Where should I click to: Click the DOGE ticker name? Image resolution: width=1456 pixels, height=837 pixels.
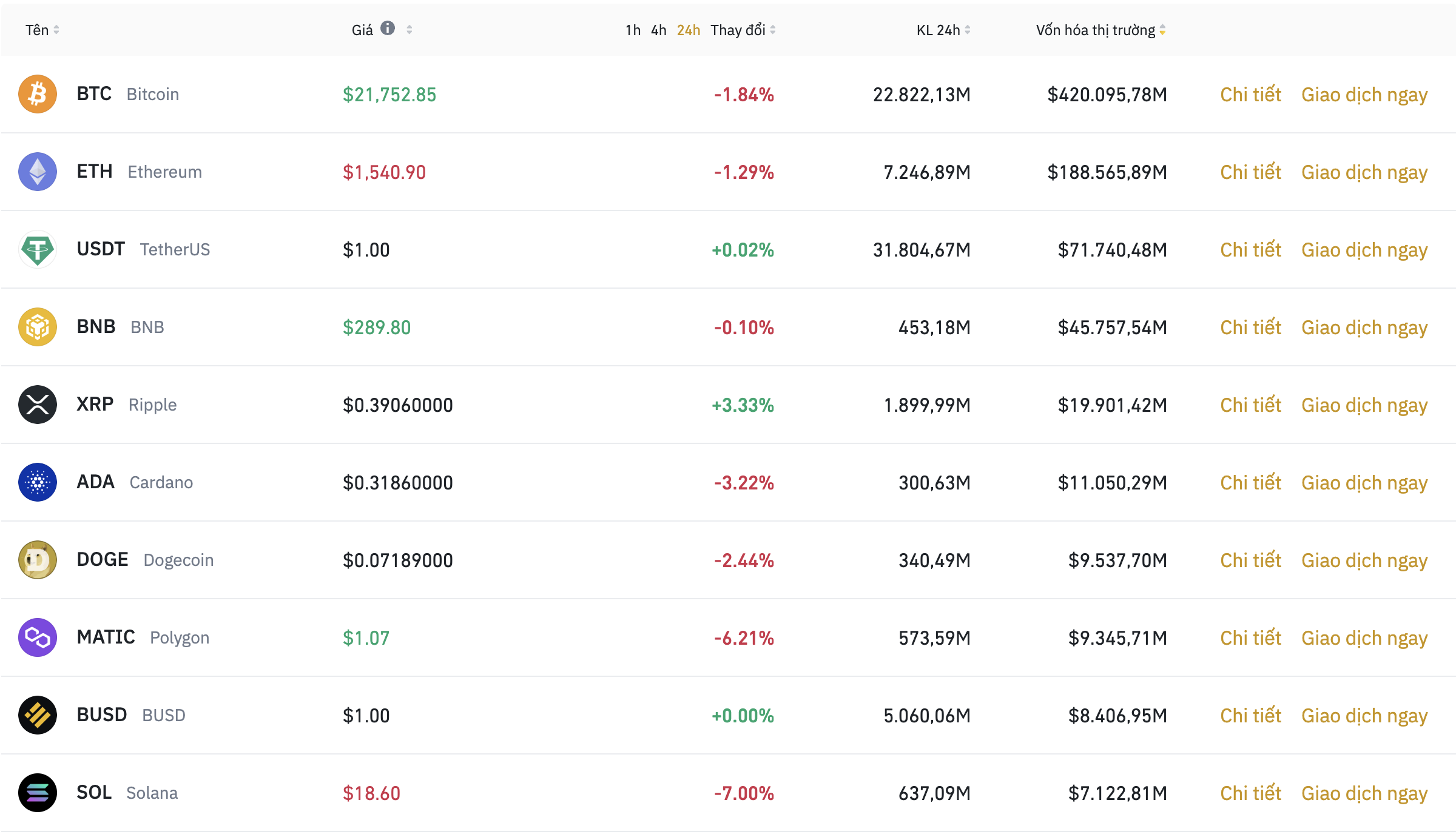[103, 560]
